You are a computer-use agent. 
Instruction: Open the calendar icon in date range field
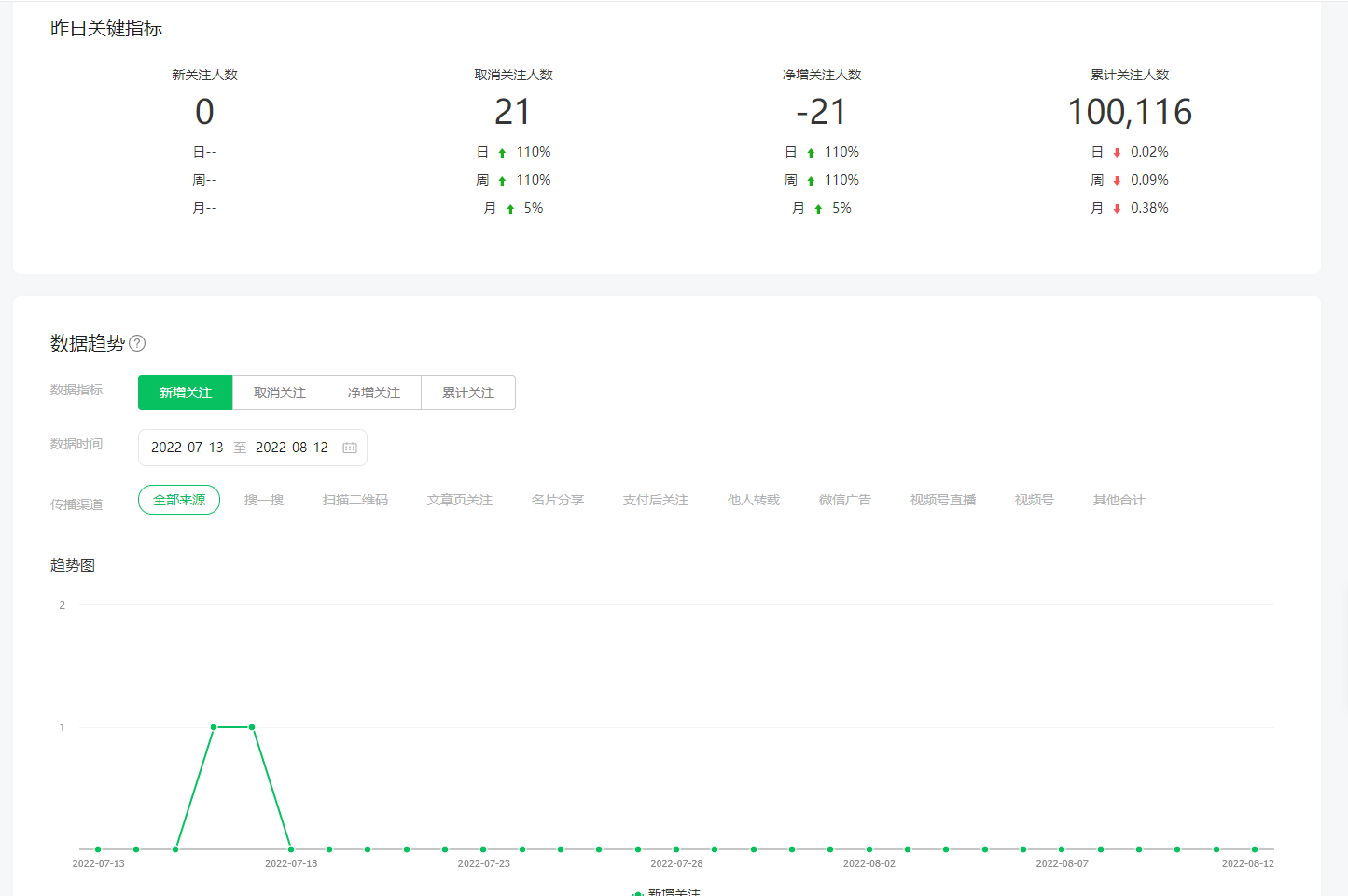[350, 448]
